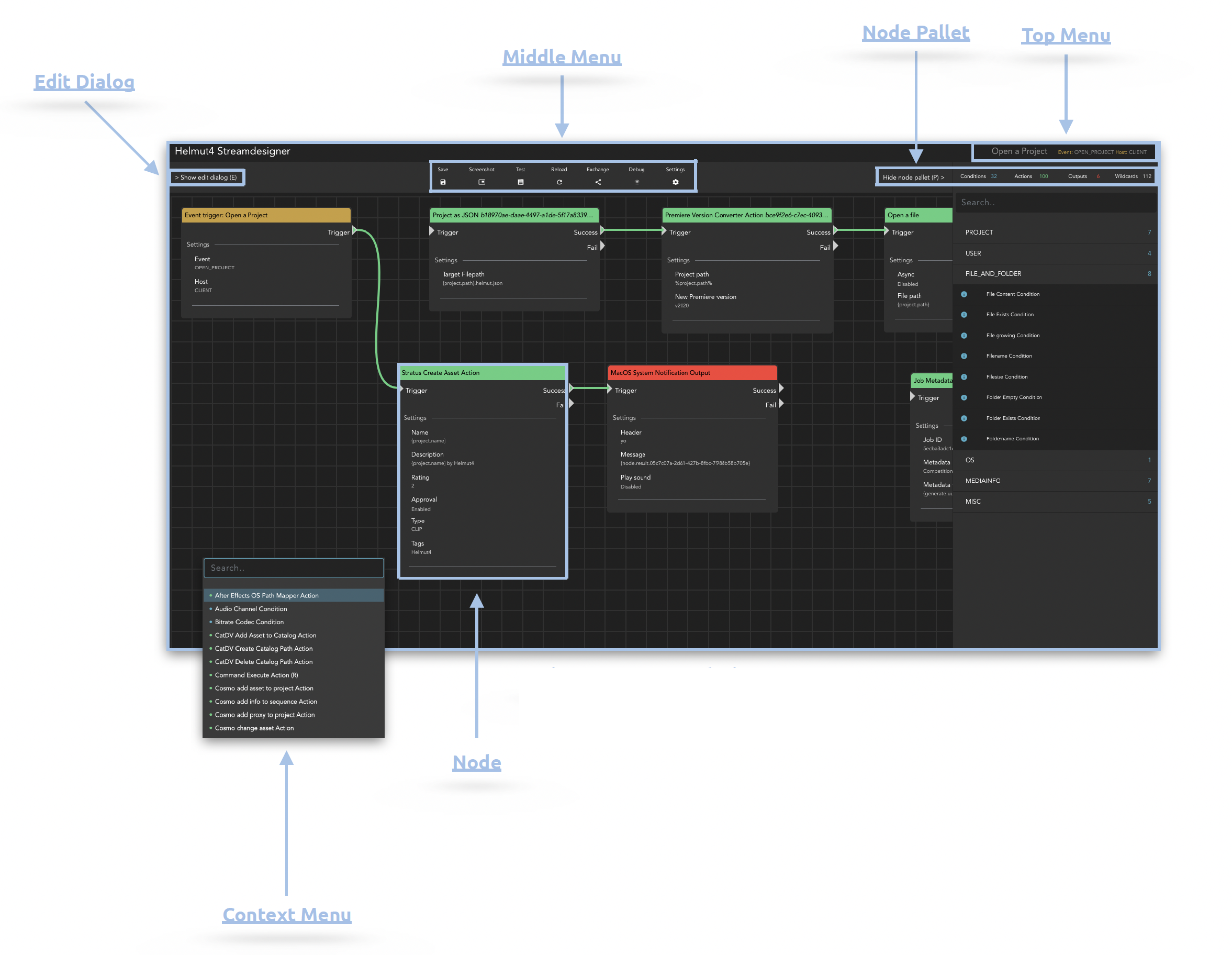Click Filesize Condition in the pallet
1232x955 pixels.
[x=1006, y=377]
